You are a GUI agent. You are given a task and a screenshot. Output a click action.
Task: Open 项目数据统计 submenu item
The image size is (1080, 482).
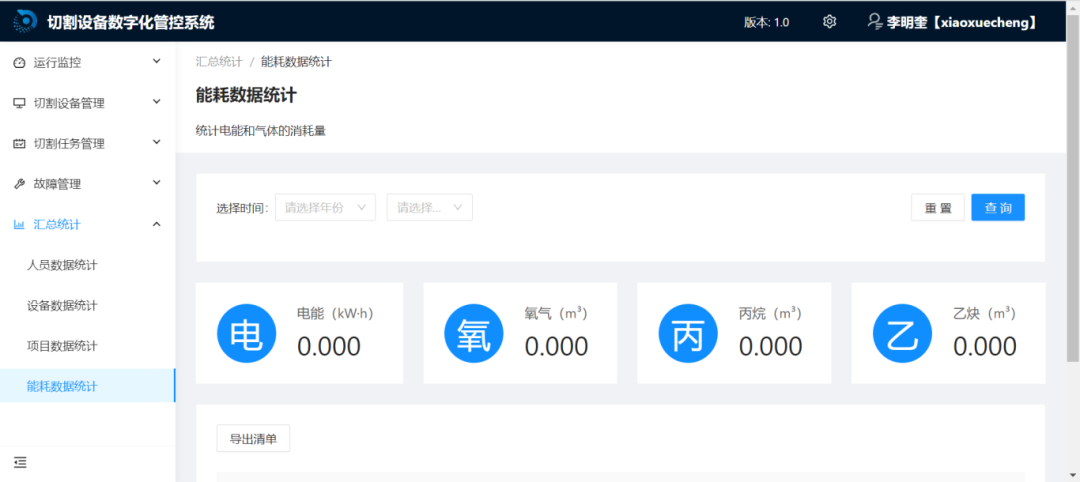[87, 346]
